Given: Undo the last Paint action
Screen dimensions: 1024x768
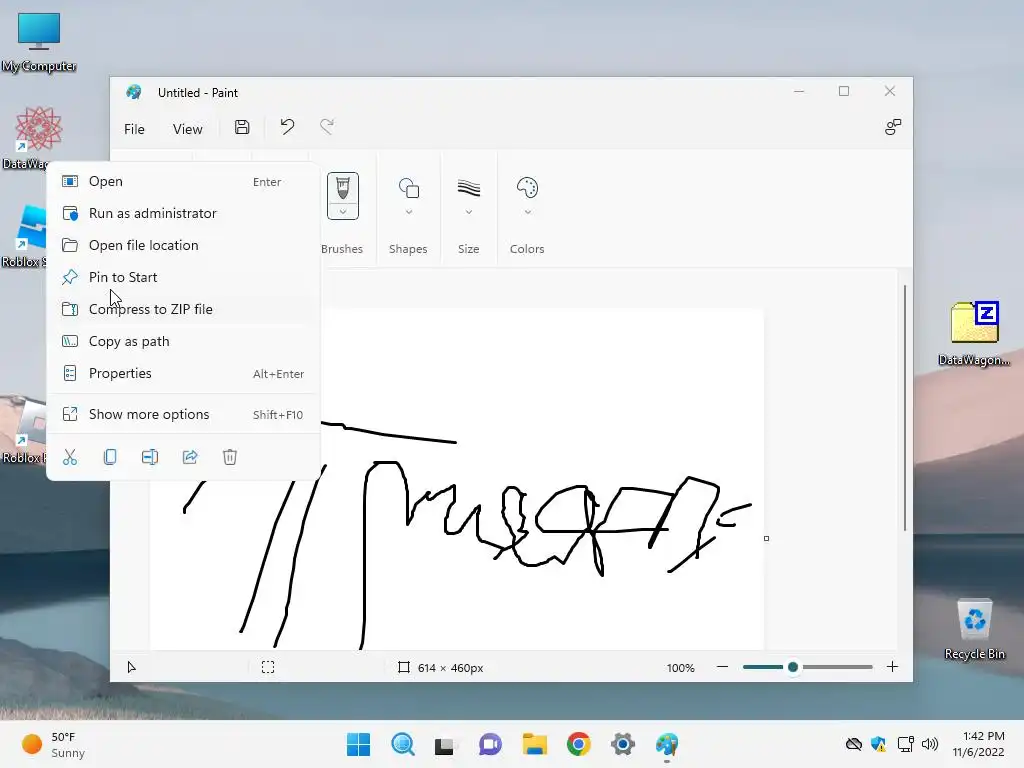Looking at the screenshot, I should coord(287,127).
